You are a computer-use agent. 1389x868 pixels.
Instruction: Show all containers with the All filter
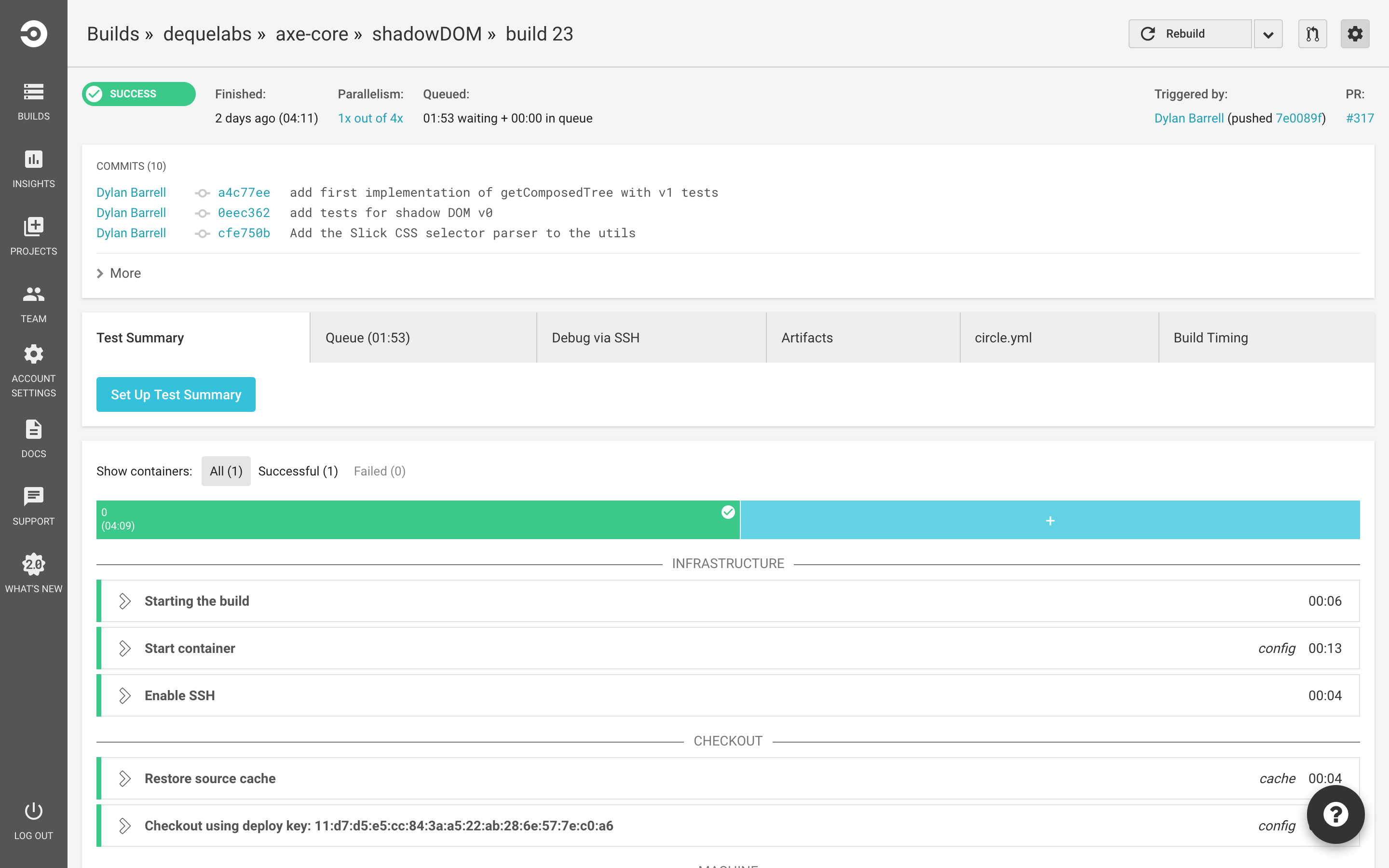coord(226,471)
